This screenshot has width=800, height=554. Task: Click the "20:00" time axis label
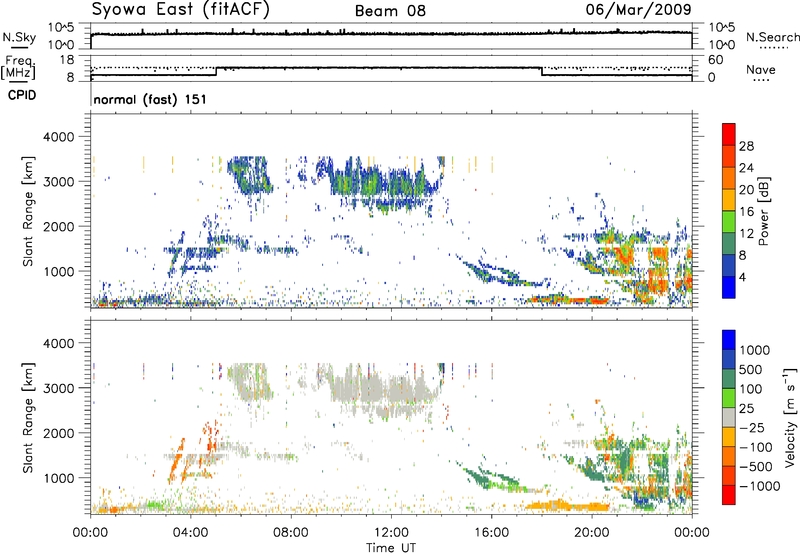pyautogui.click(x=591, y=533)
